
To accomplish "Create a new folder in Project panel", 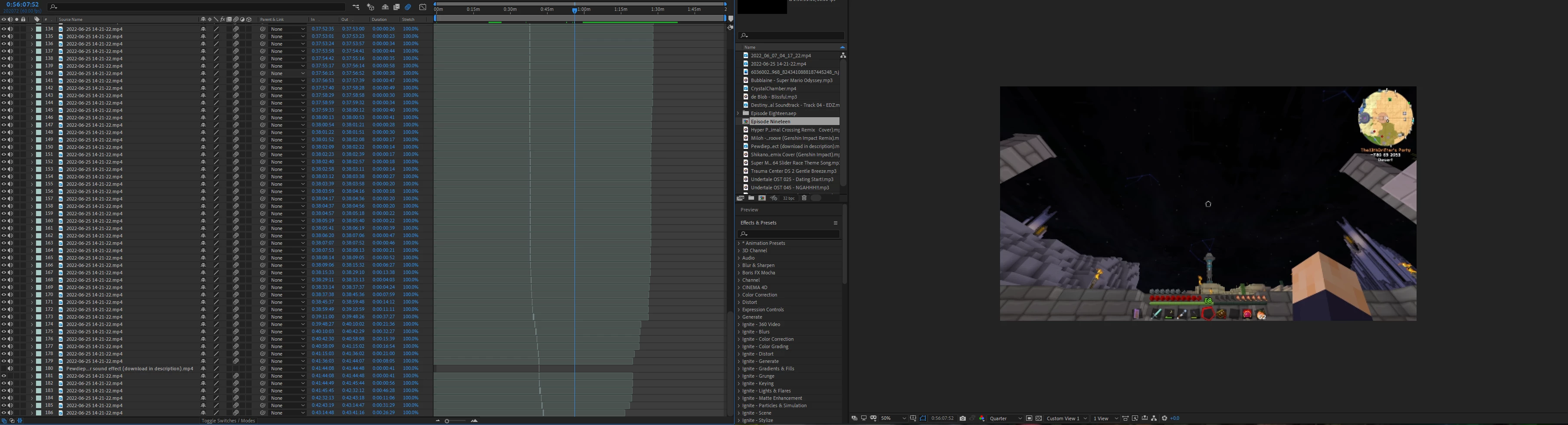I will coord(752,198).
